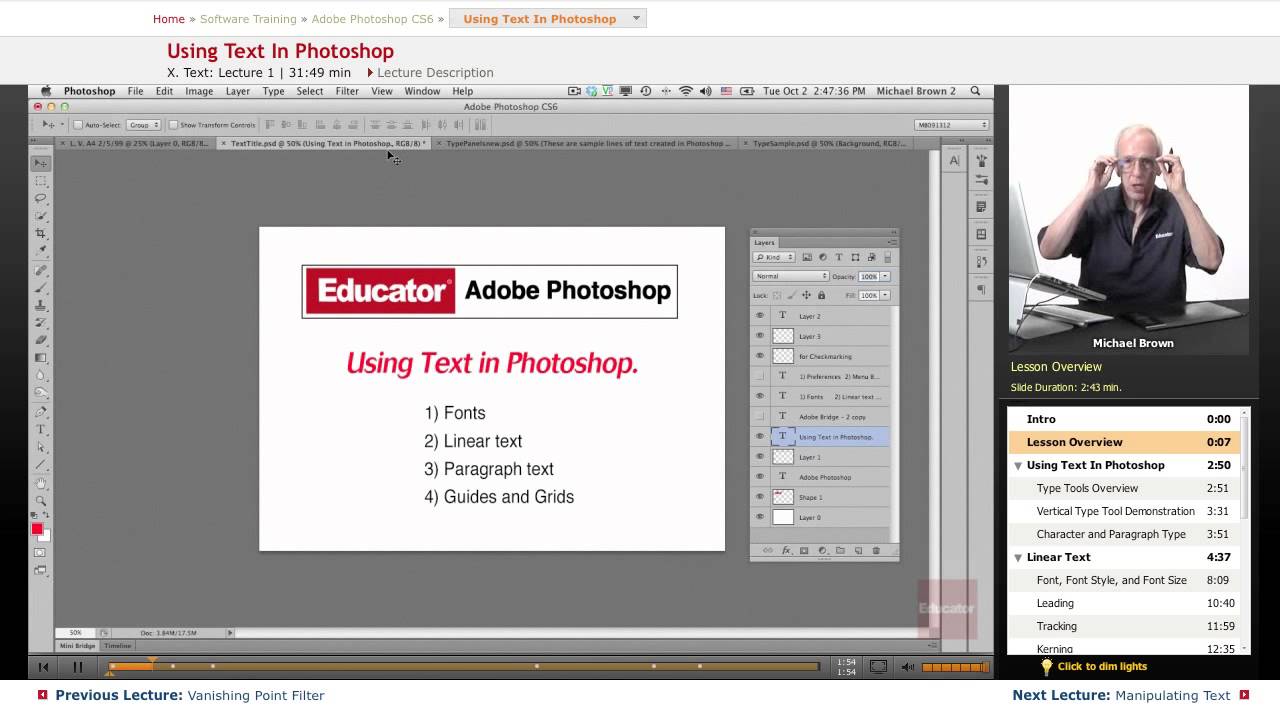The height and width of the screenshot is (720, 1280).
Task: Open the Lecture Description link
Action: click(435, 72)
